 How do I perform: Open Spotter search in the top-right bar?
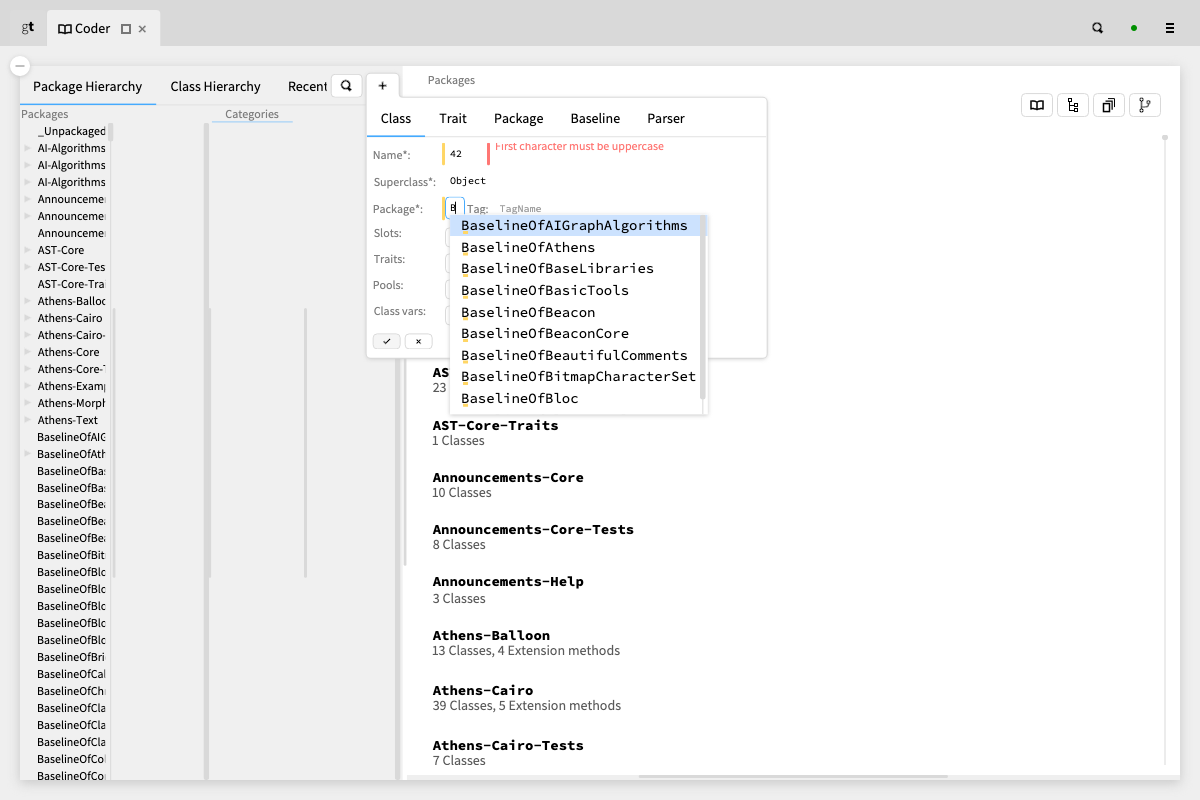pos(1097,28)
